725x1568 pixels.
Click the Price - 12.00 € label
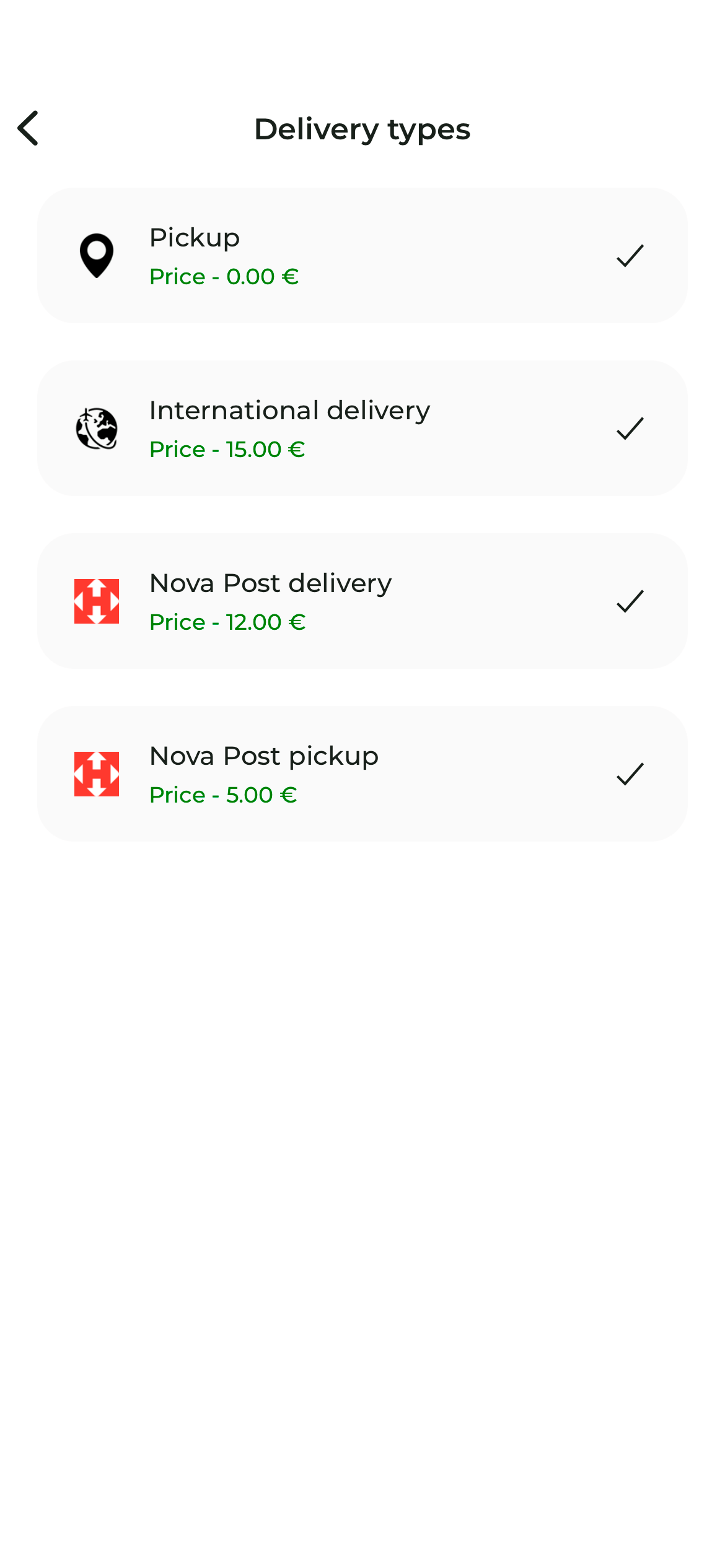(227, 622)
